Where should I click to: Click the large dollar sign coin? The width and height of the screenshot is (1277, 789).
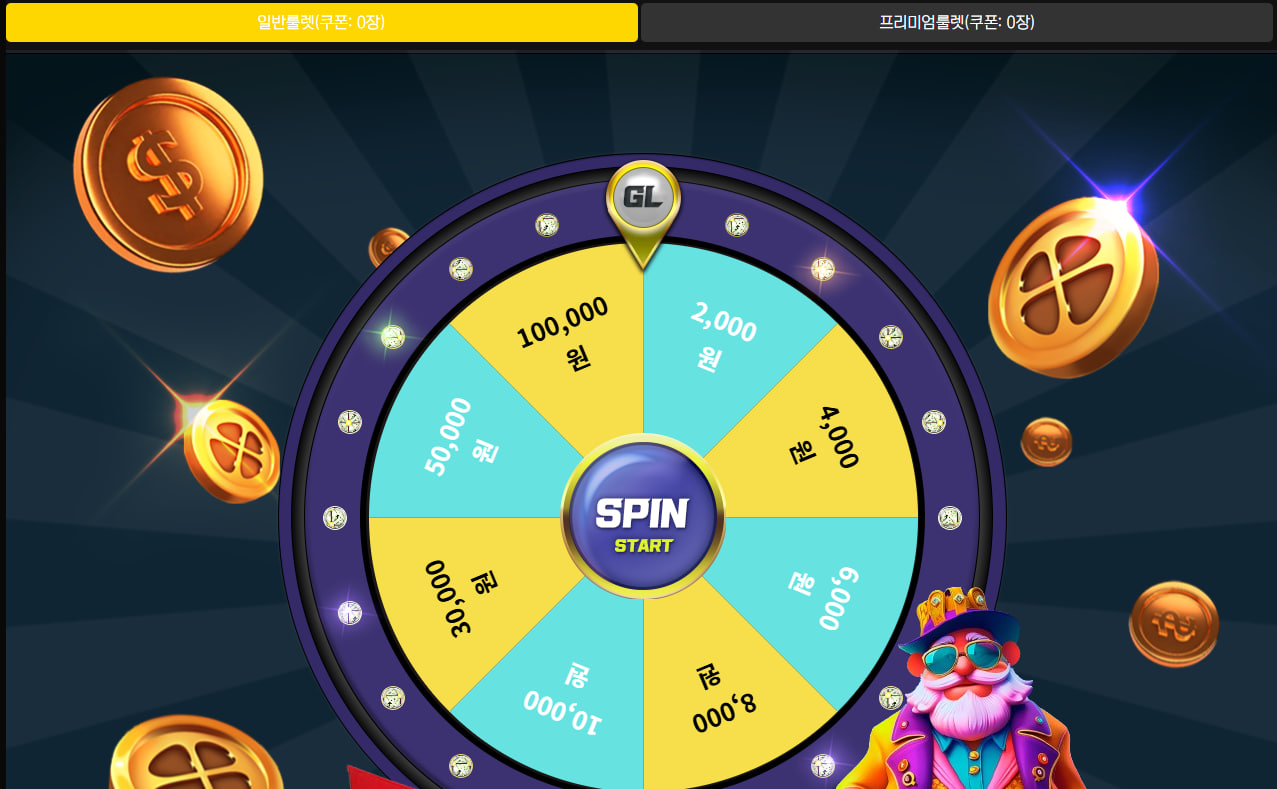[x=168, y=174]
